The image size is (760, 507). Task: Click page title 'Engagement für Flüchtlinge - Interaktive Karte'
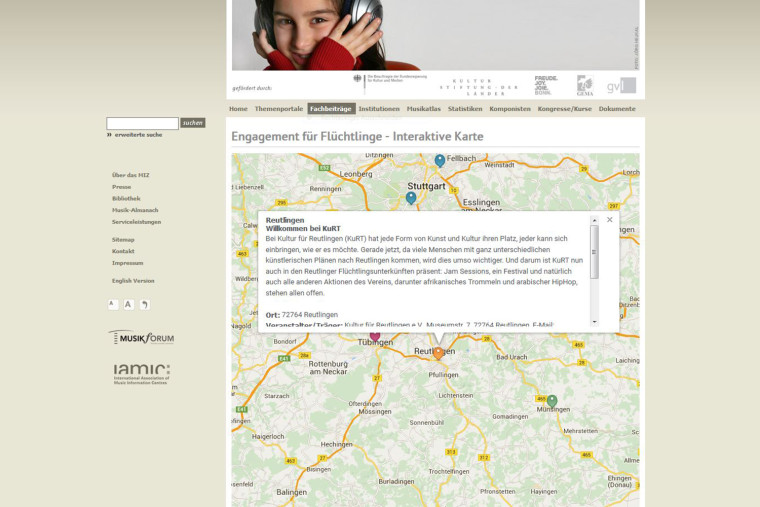357,136
